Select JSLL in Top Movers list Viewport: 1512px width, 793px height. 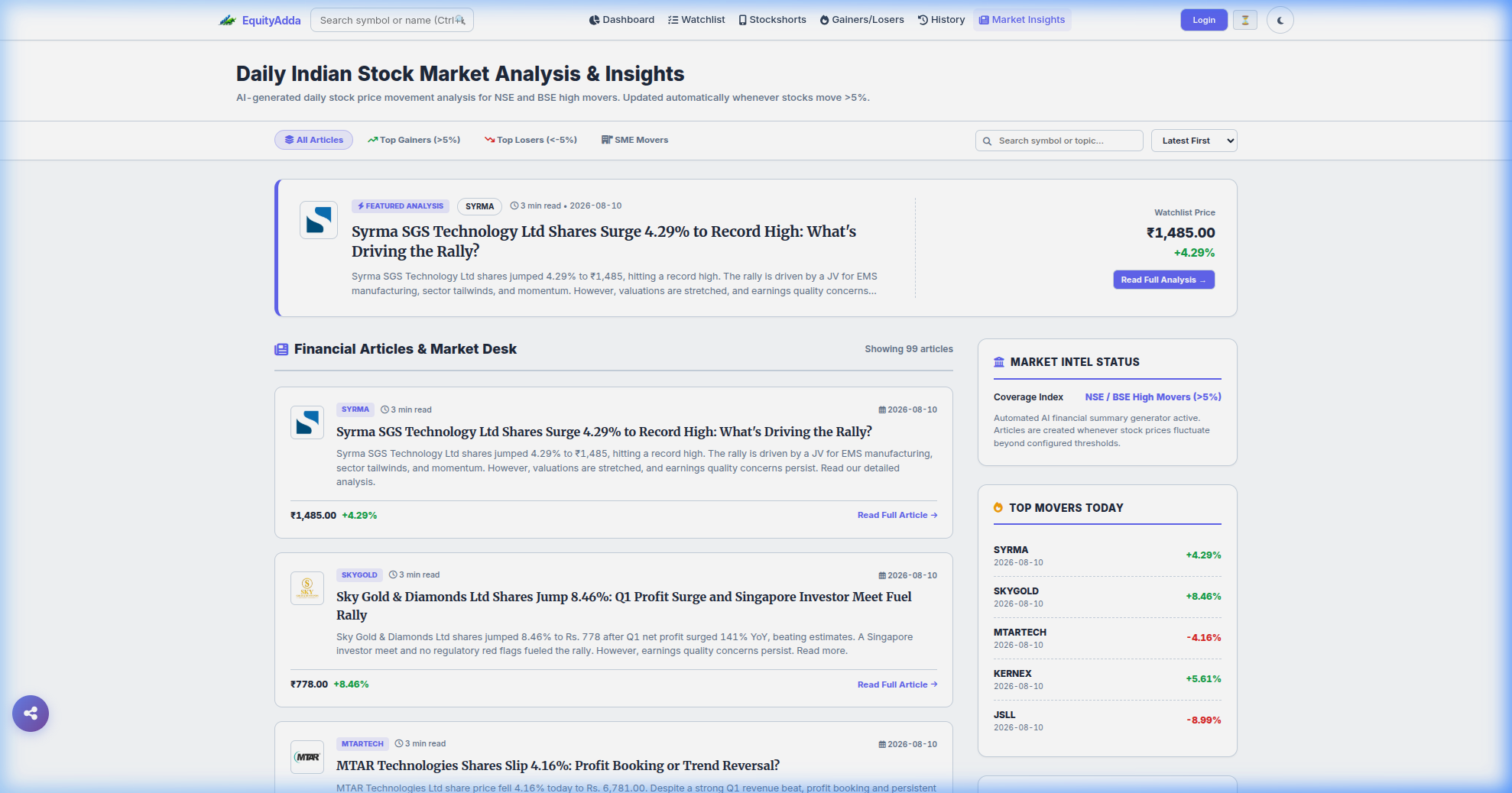pyautogui.click(x=1108, y=720)
